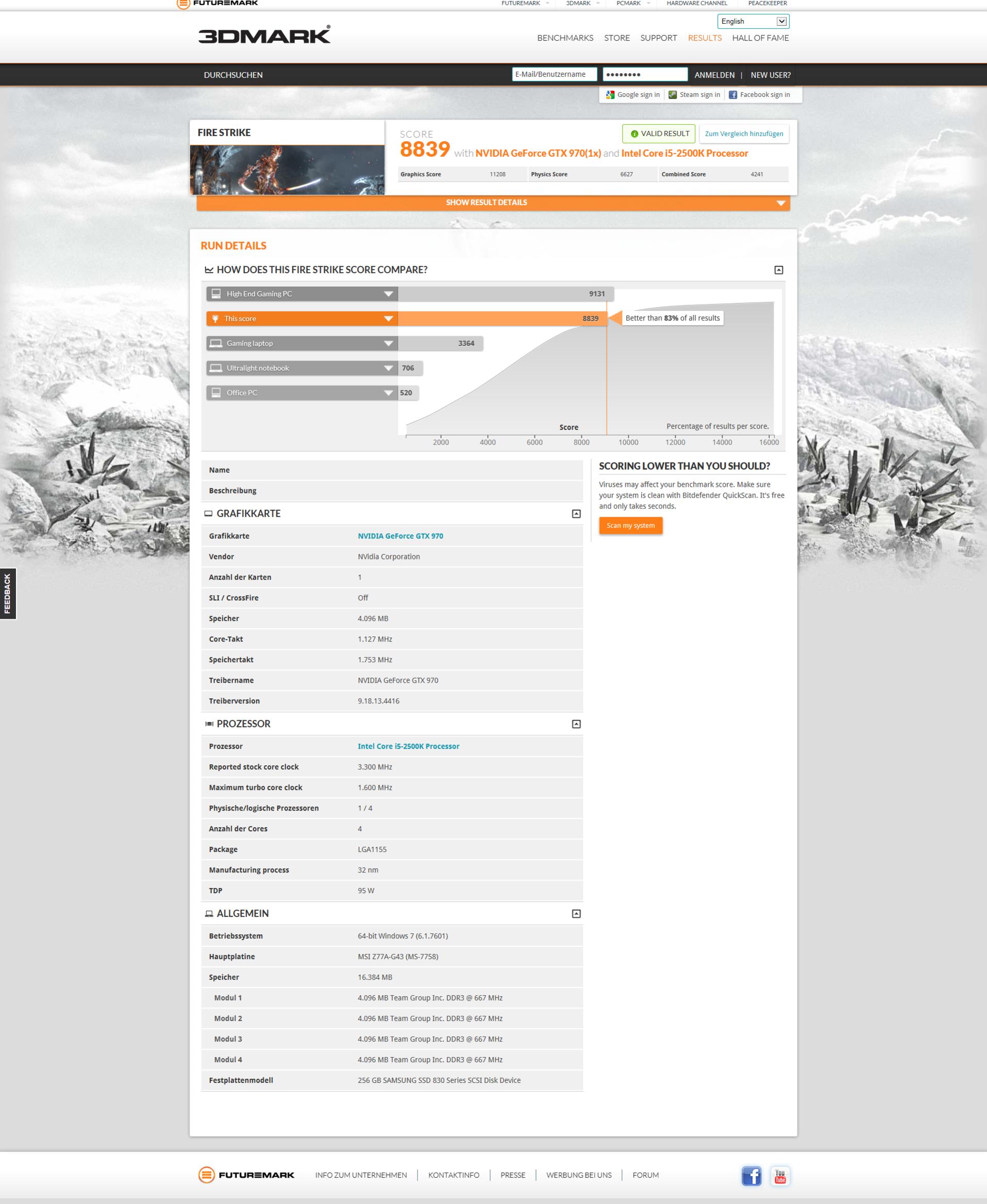Image resolution: width=987 pixels, height=1204 pixels.
Task: Click the Anmelden login button
Action: tap(714, 75)
